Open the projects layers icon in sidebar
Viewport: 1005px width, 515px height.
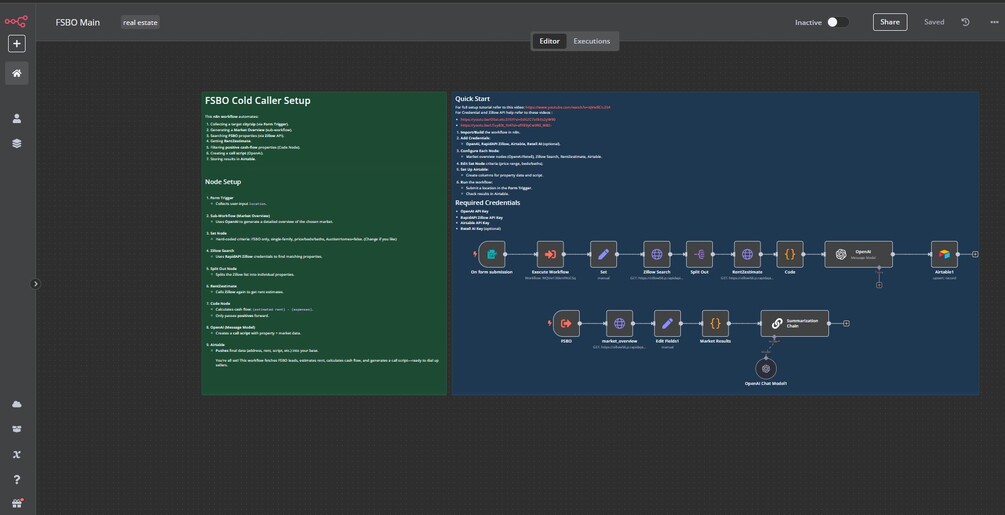pyautogui.click(x=17, y=143)
